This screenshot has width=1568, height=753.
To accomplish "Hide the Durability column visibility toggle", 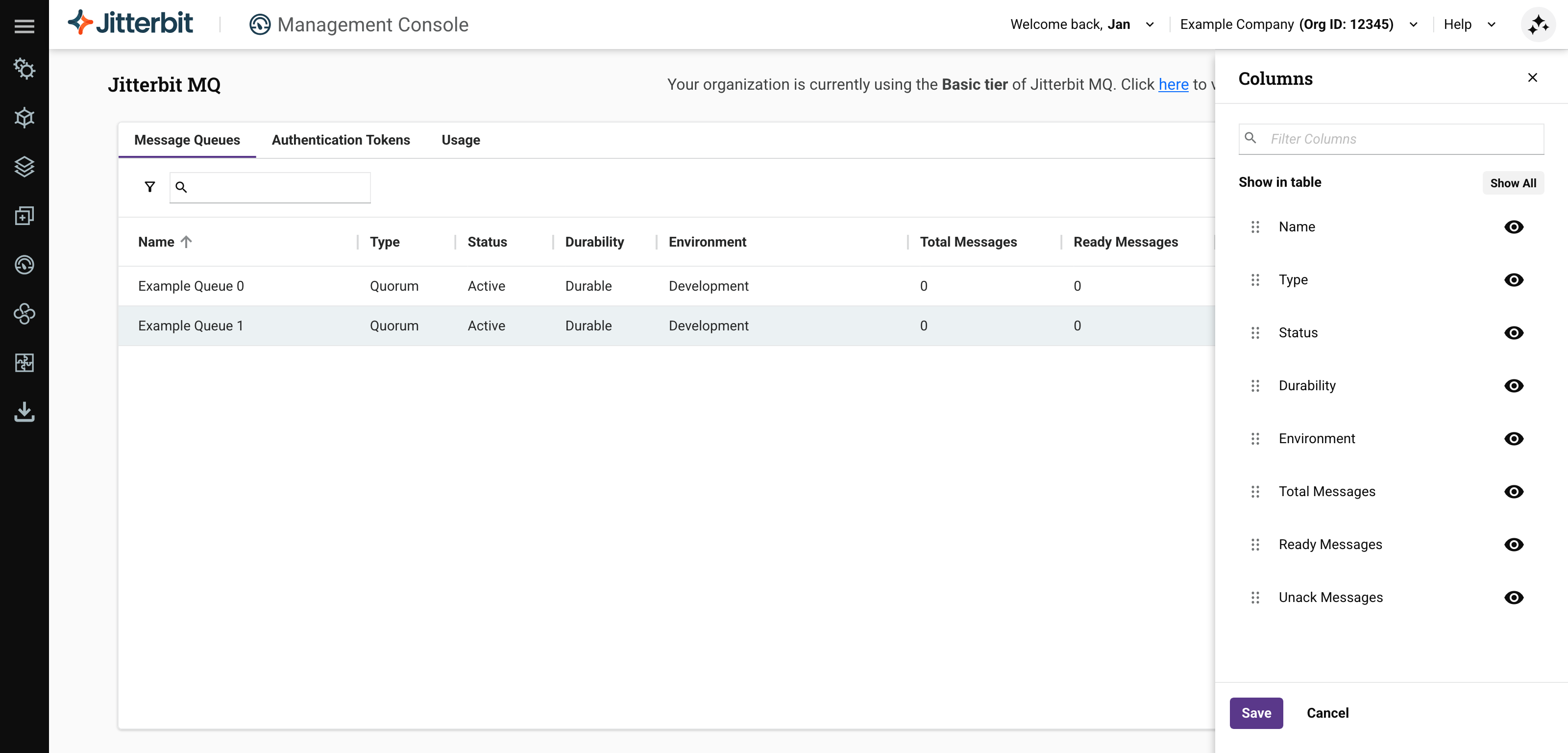I will coord(1515,386).
